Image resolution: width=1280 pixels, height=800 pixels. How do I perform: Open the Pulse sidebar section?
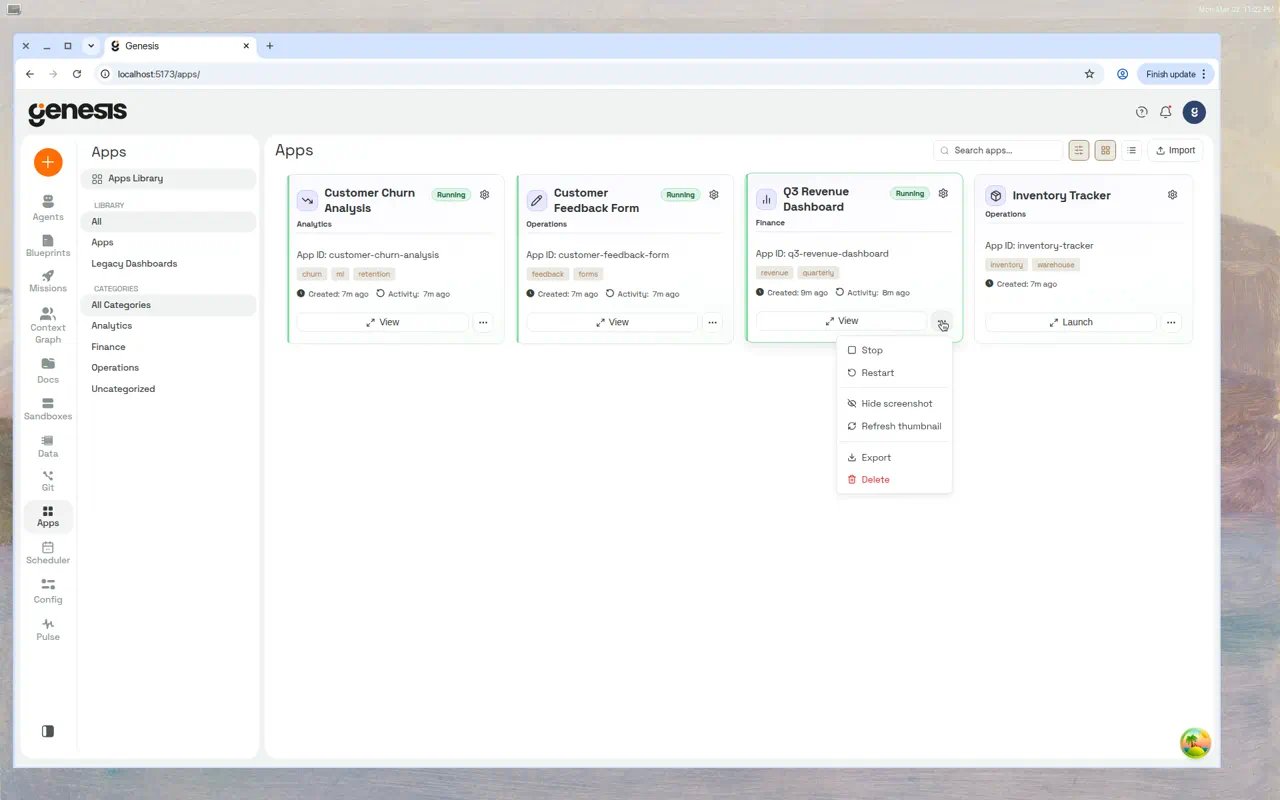[48, 629]
